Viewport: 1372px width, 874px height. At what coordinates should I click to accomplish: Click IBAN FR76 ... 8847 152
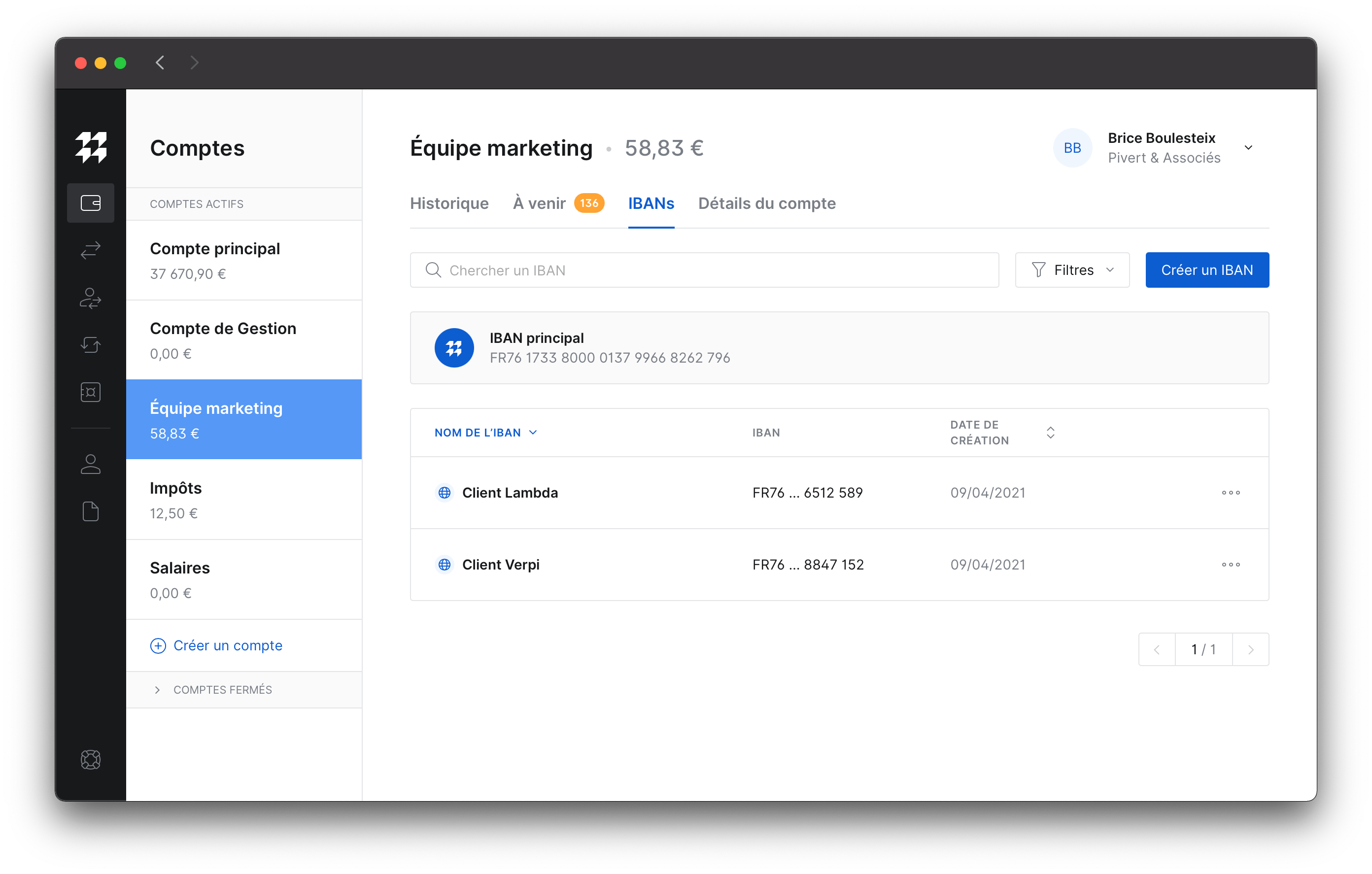[x=808, y=564]
